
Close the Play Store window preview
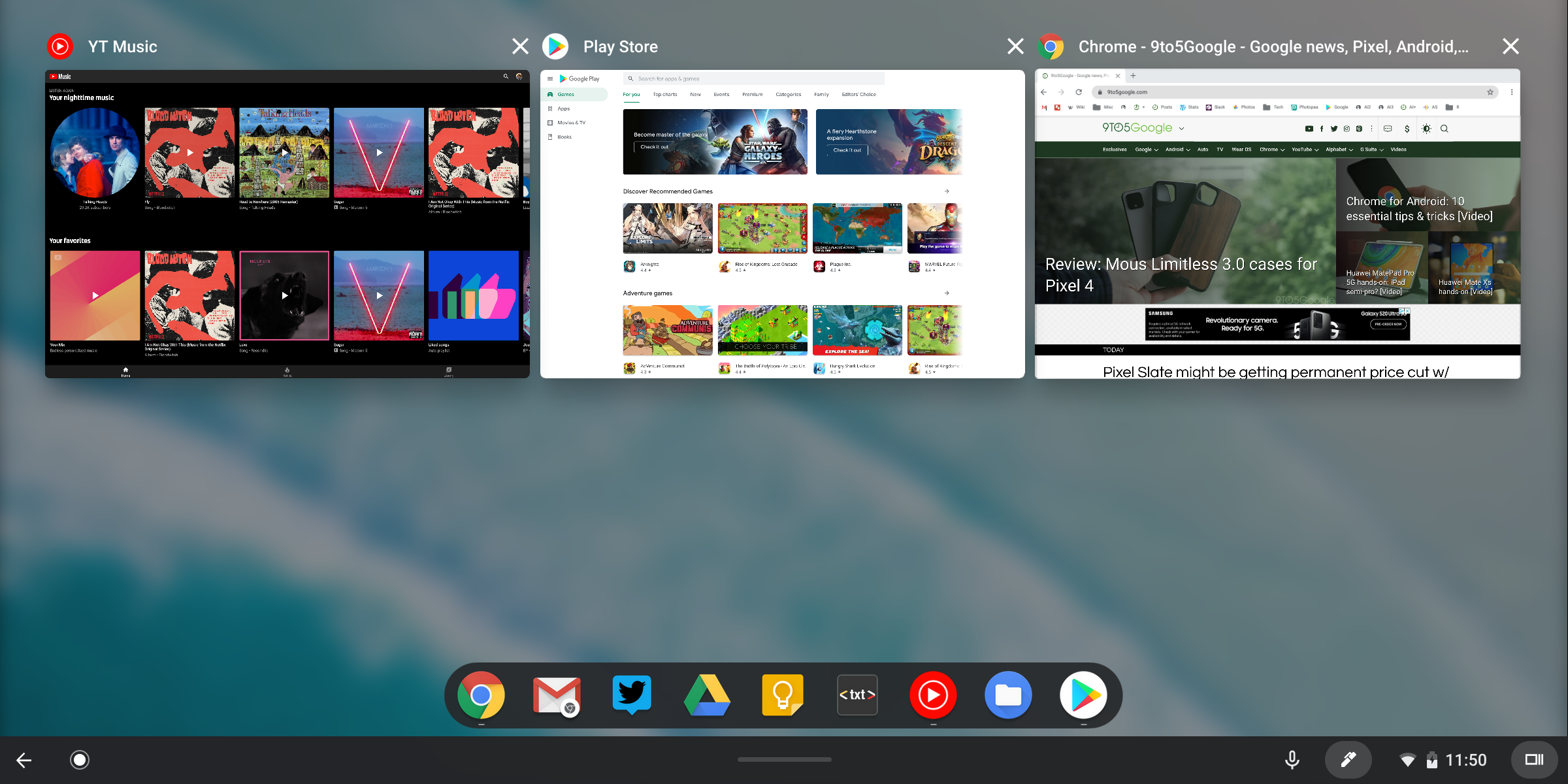pyautogui.click(x=1015, y=46)
